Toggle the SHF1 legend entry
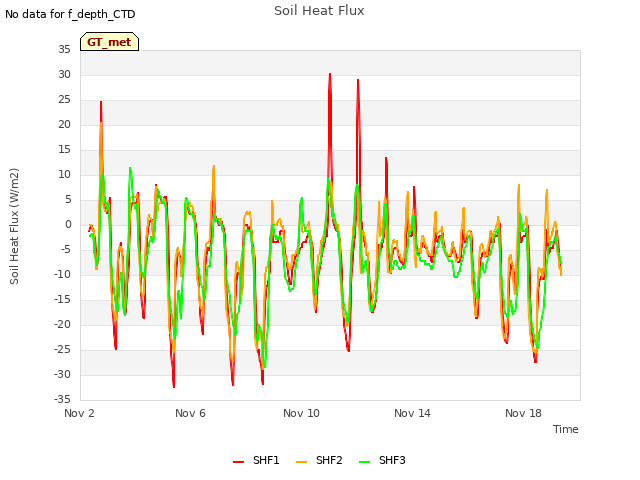This screenshot has height=480, width=640. pos(256,460)
